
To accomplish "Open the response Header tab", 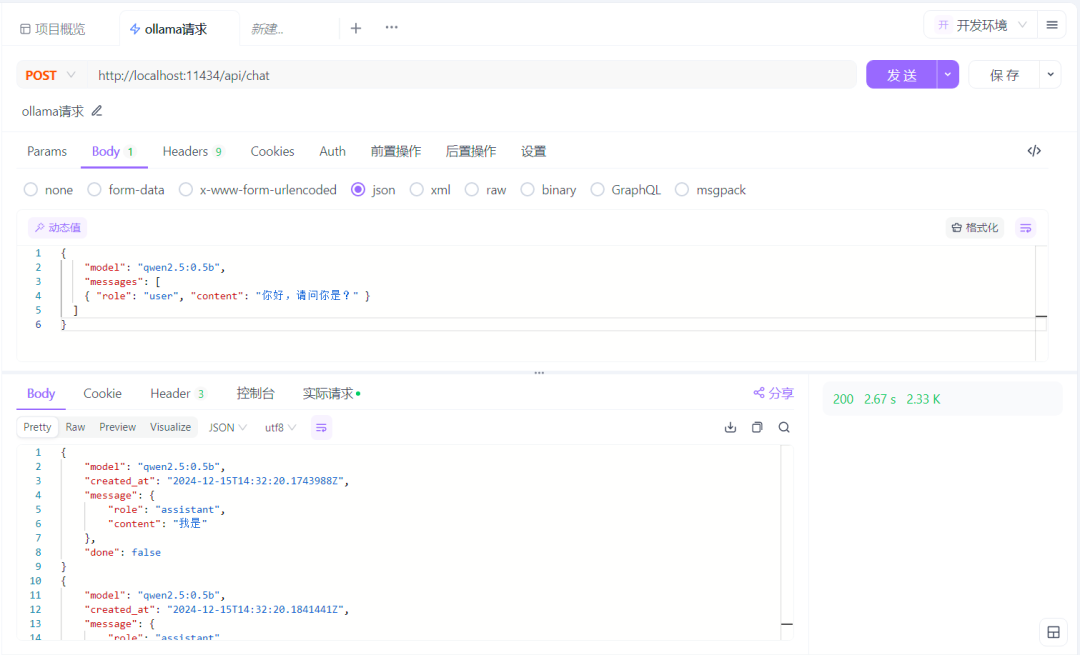I will pyautogui.click(x=178, y=394).
